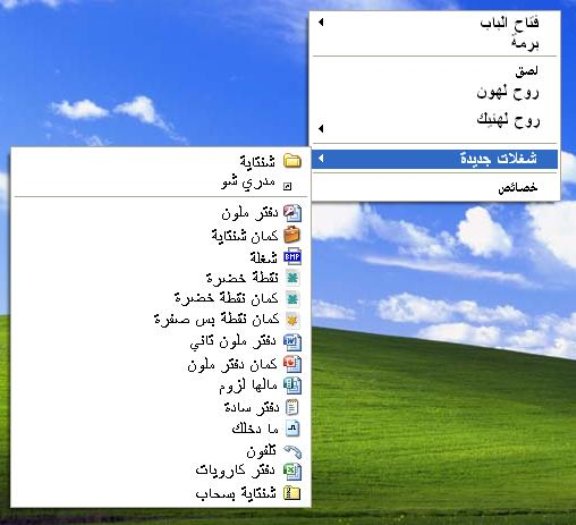
Task: Choose the لصق context menu entry
Action: (x=436, y=71)
